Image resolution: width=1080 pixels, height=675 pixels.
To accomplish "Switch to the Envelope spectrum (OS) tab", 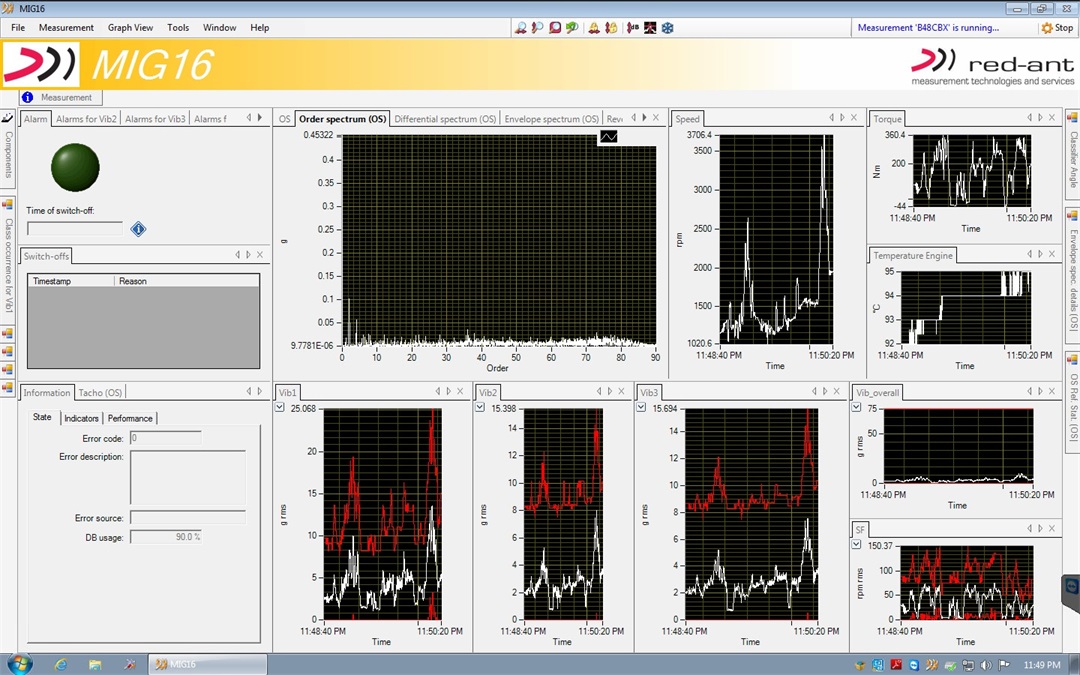I will [x=551, y=119].
